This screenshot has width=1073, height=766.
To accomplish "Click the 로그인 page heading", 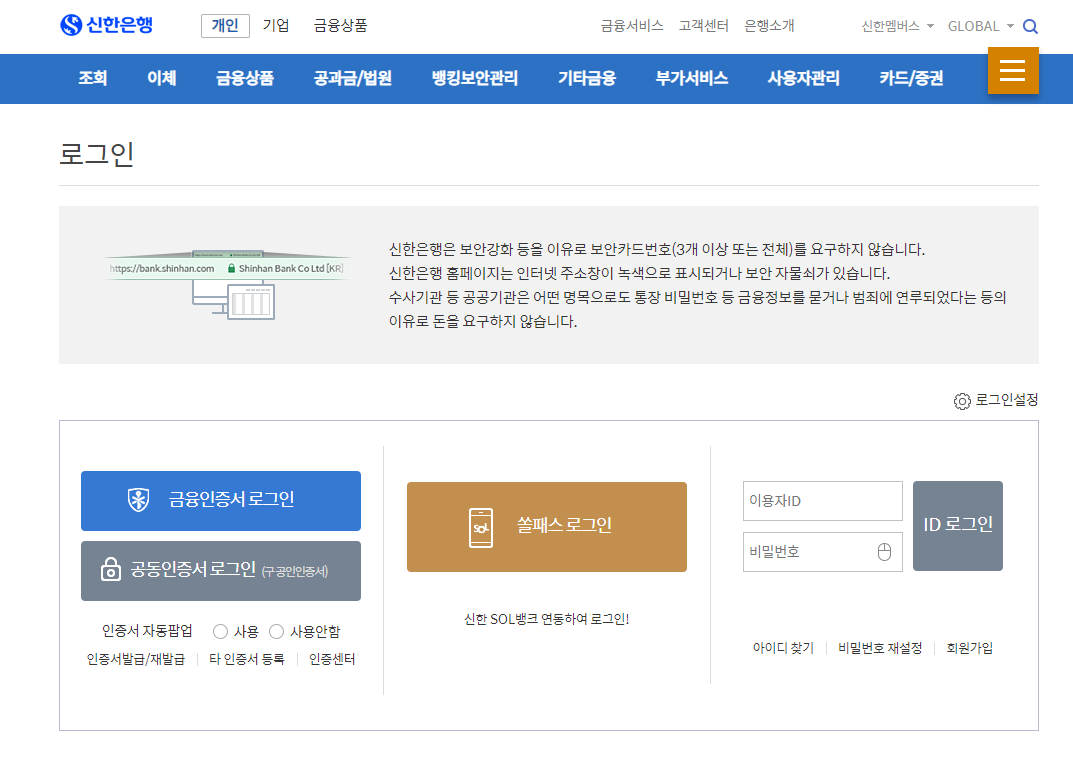I will coord(96,153).
